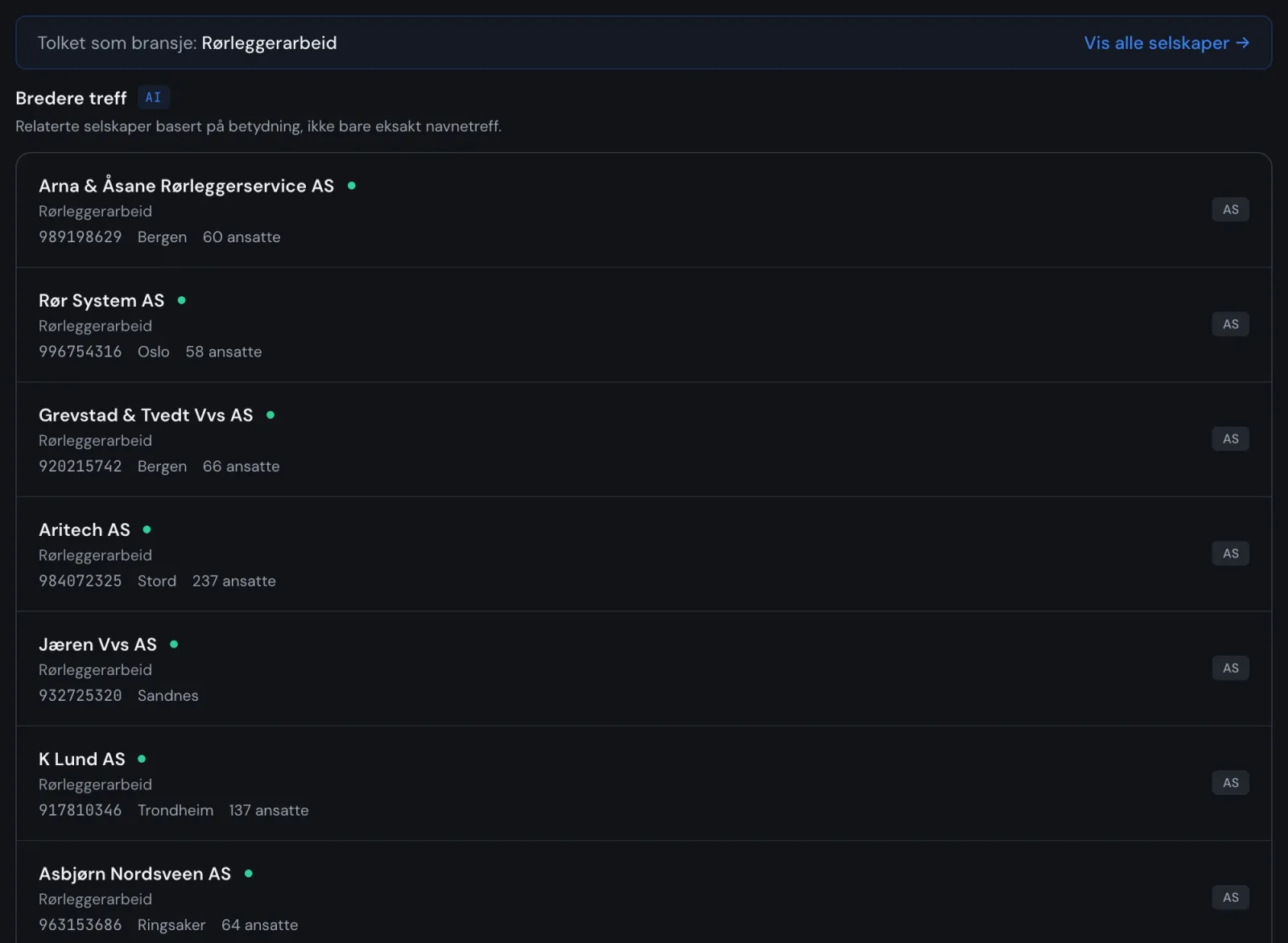Click the status dot next to Aritech AS

point(147,530)
